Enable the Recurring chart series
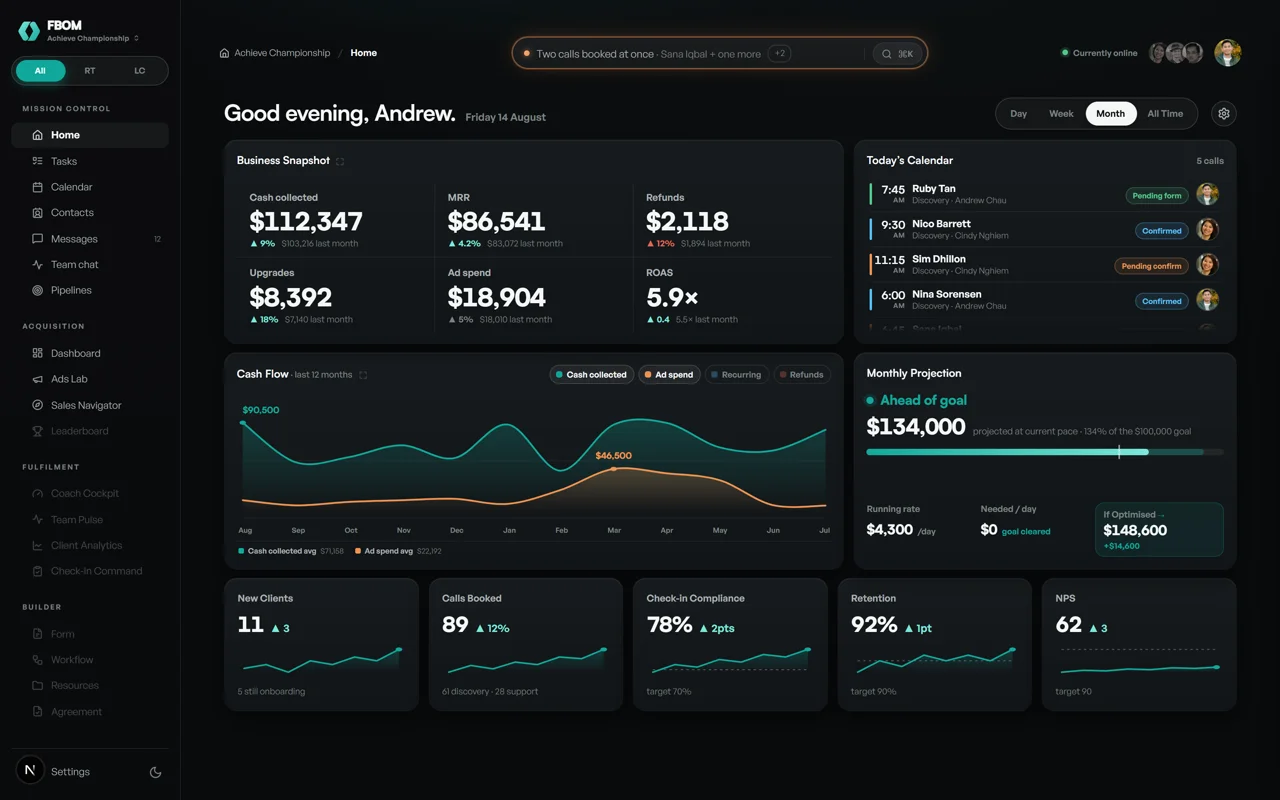Viewport: 1280px width, 800px height. [x=735, y=375]
